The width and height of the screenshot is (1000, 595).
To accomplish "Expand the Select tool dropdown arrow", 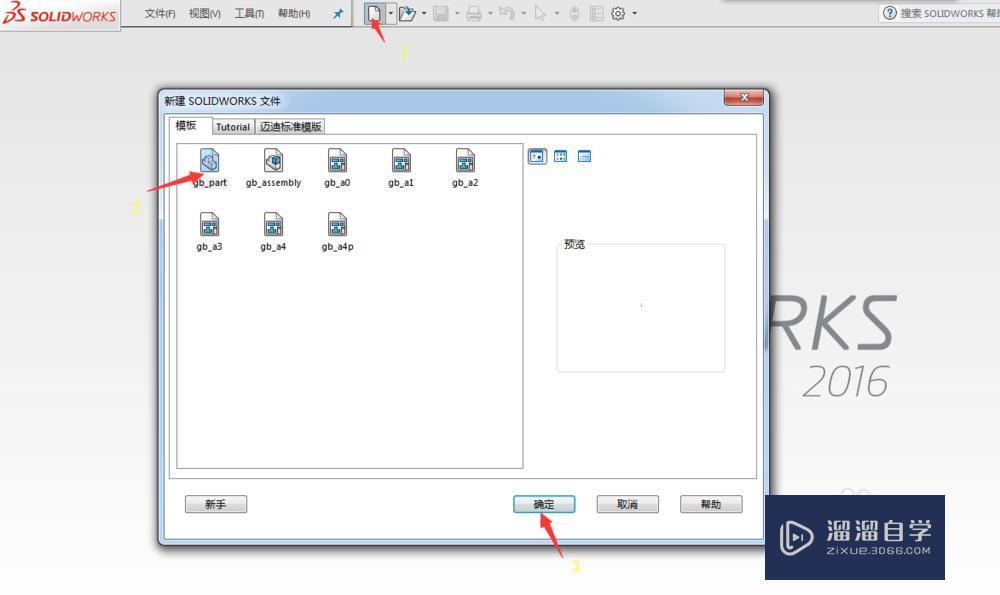I will click(x=557, y=13).
